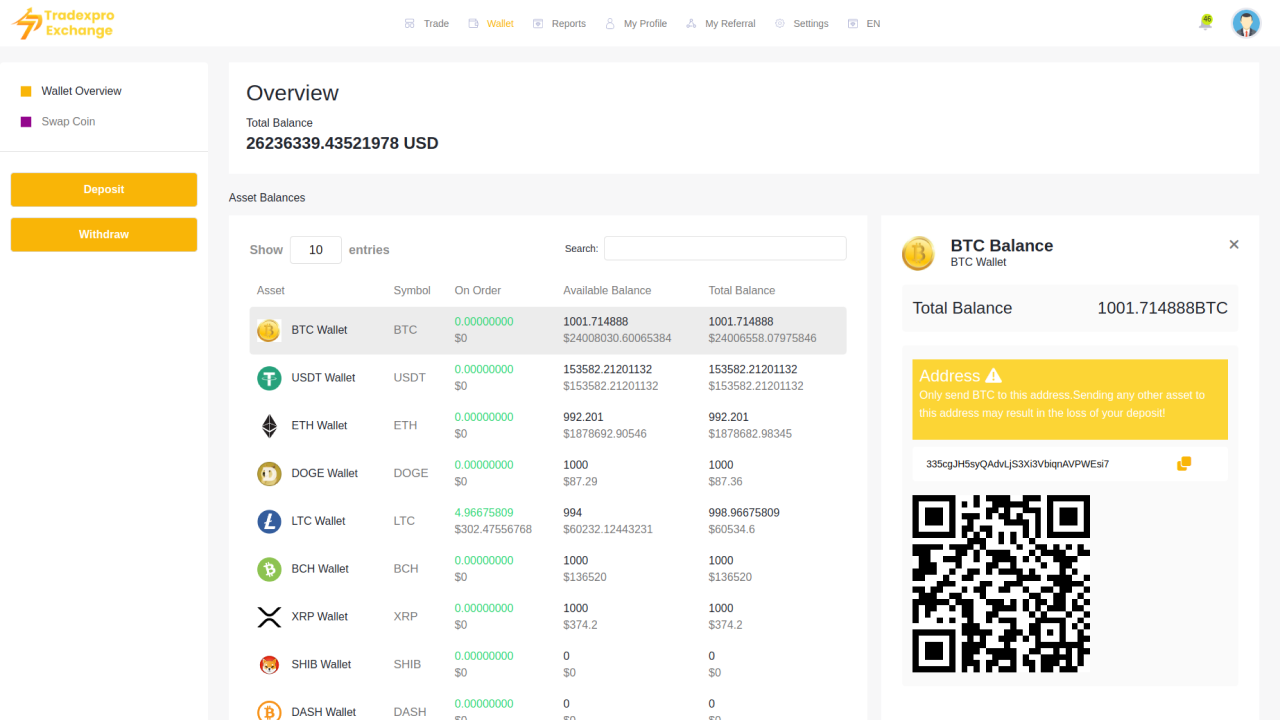The image size is (1280, 720).
Task: Click the Deposit button
Action: 104,189
